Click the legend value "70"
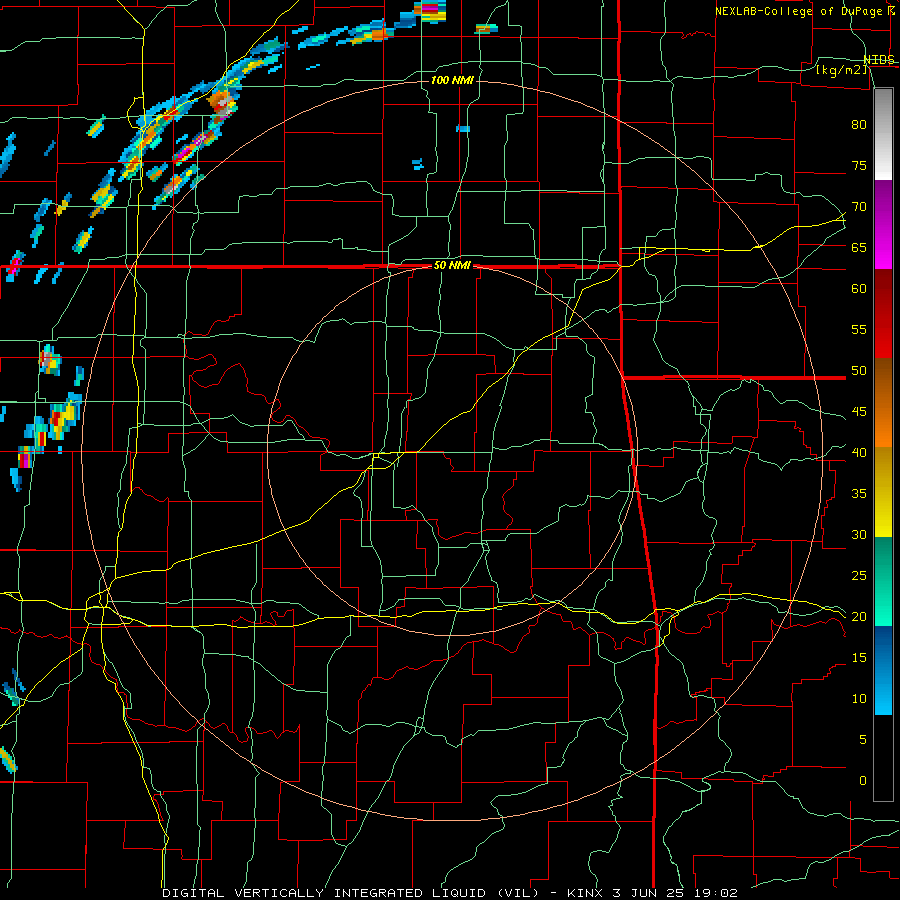Screen dimensions: 900x900 [x=859, y=207]
